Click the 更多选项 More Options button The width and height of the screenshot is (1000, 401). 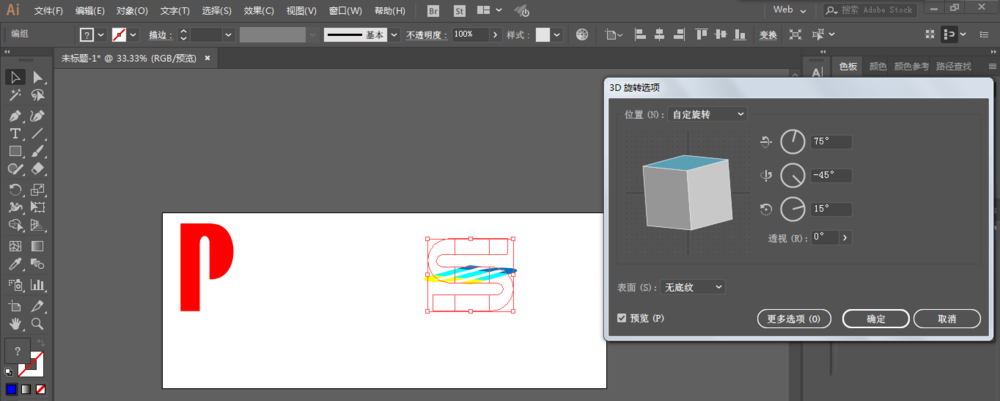click(794, 319)
